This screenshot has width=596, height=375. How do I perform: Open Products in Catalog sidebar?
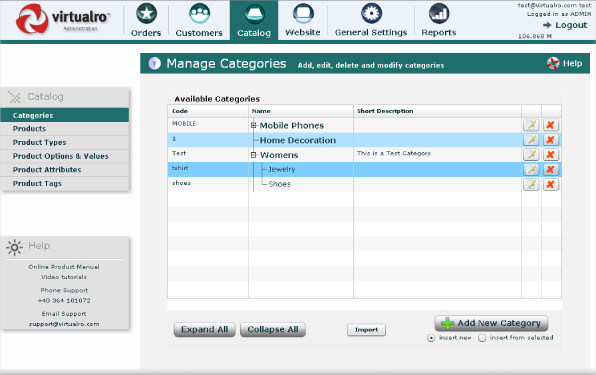(x=65, y=129)
